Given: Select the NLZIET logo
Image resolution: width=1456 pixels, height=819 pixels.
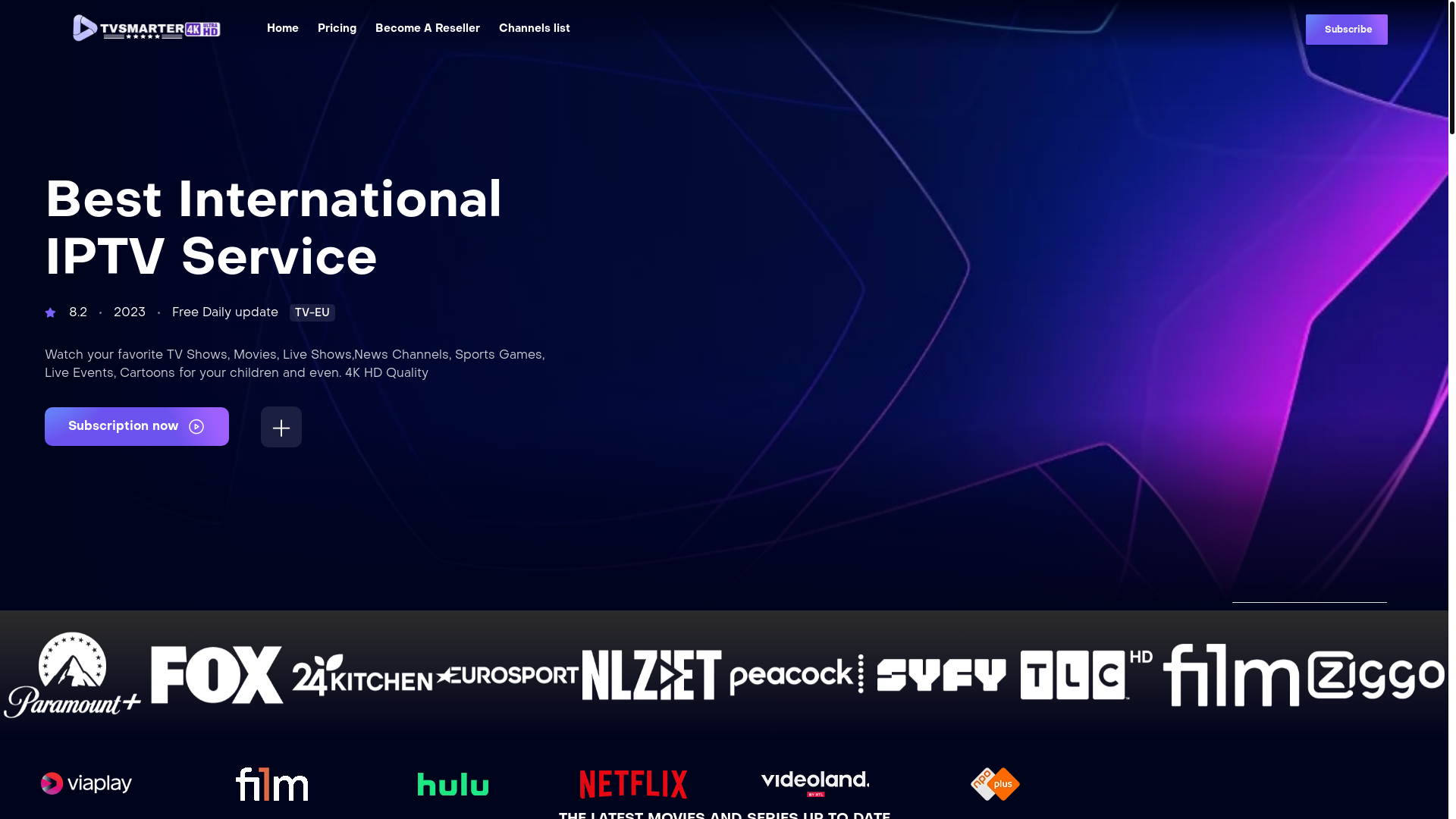Looking at the screenshot, I should click(x=652, y=675).
